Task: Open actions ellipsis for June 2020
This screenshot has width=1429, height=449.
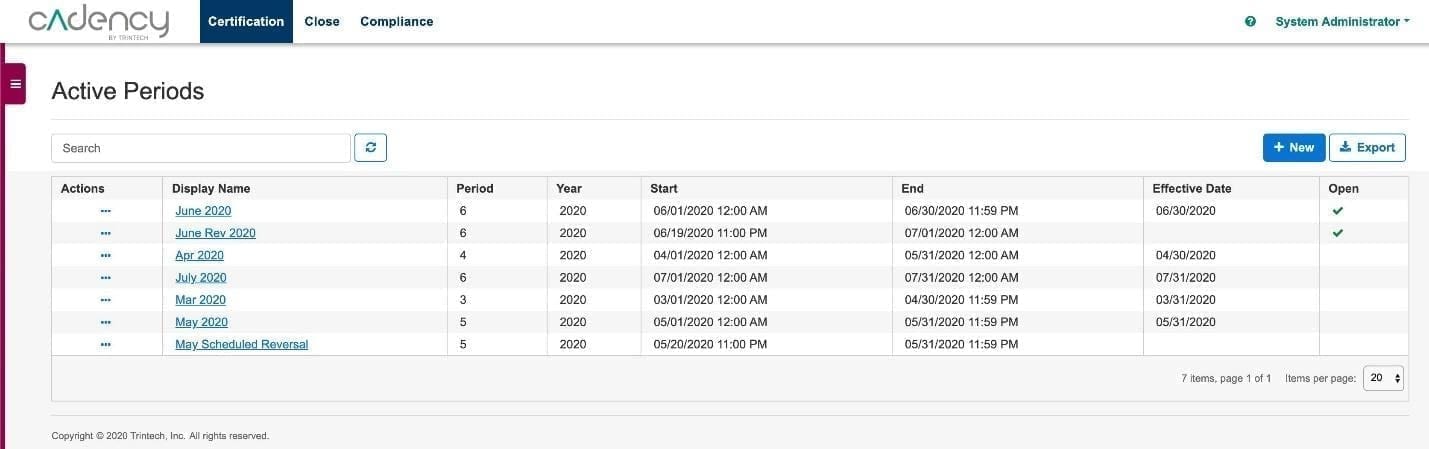Action: [x=106, y=211]
